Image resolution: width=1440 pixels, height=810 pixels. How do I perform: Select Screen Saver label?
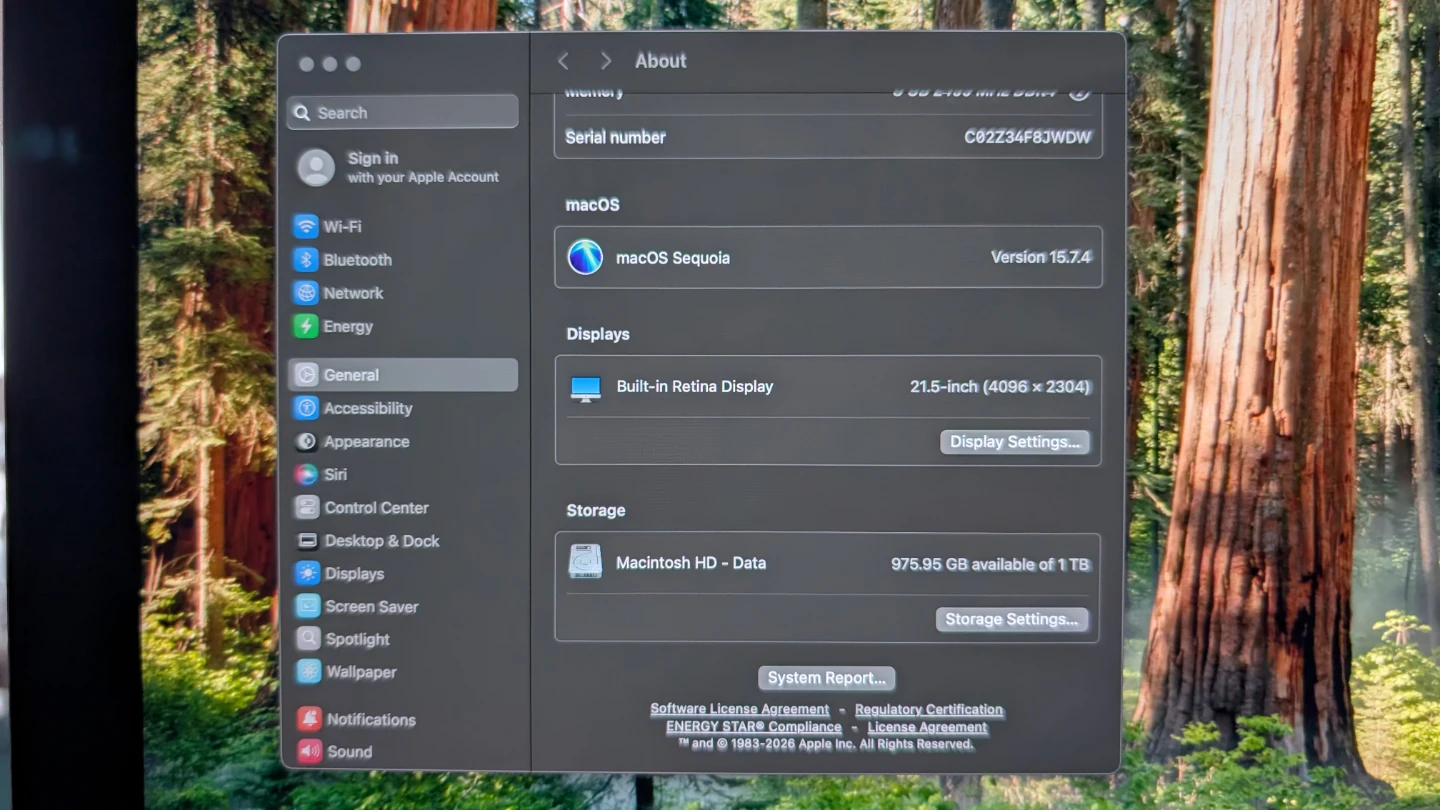coord(372,607)
